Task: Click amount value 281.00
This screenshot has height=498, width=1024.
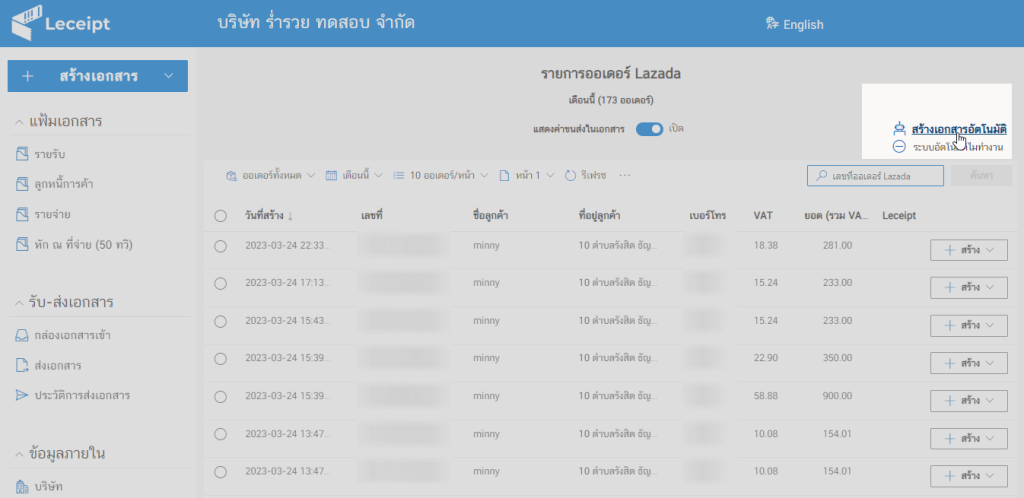Action: (x=837, y=245)
